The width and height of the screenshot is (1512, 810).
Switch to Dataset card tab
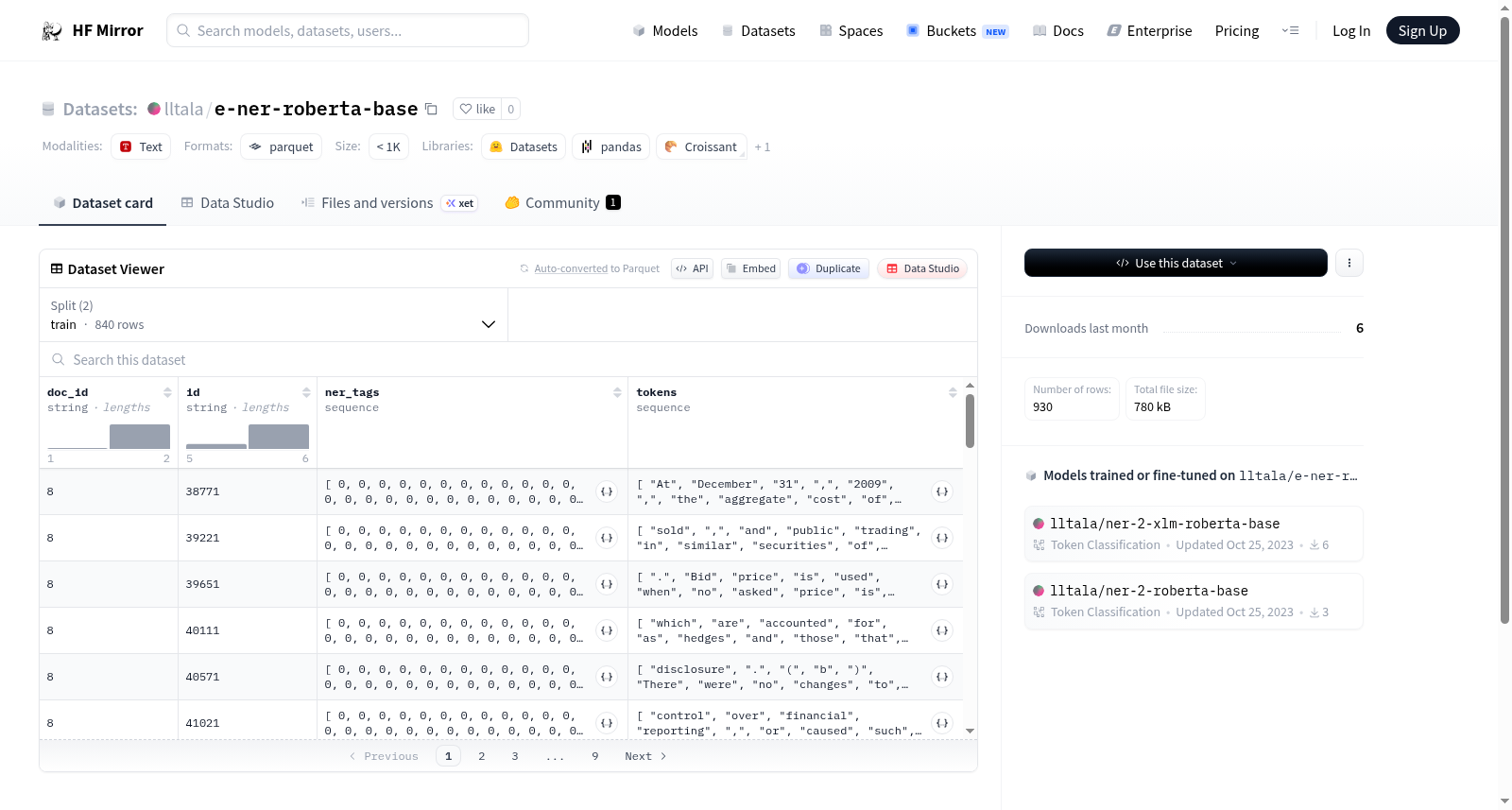pos(103,203)
